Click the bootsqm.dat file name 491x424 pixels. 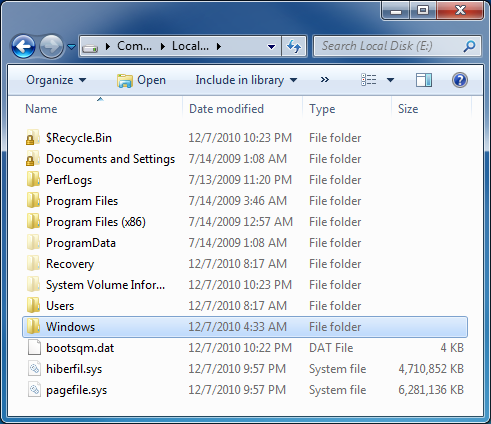click(80, 348)
